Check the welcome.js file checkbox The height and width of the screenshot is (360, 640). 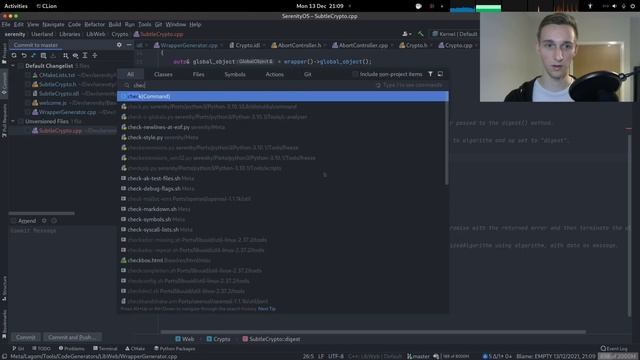tap(28, 103)
